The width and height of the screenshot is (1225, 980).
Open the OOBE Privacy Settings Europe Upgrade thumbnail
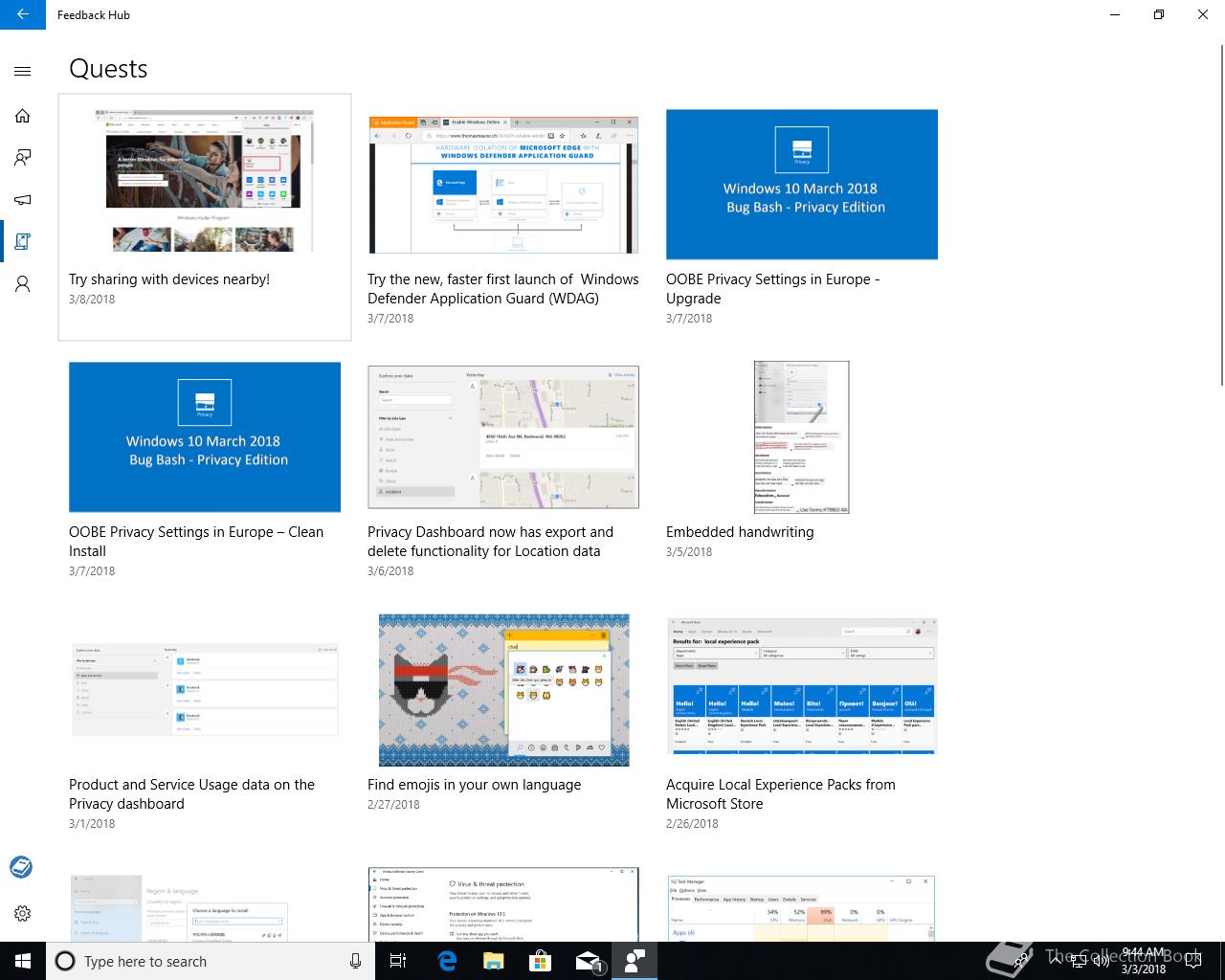[802, 184]
